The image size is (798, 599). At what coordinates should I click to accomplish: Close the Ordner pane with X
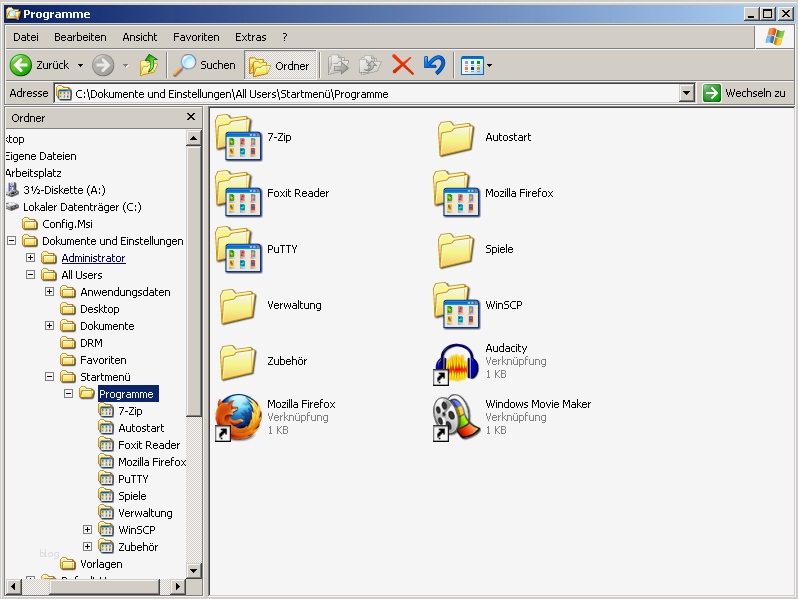(191, 117)
